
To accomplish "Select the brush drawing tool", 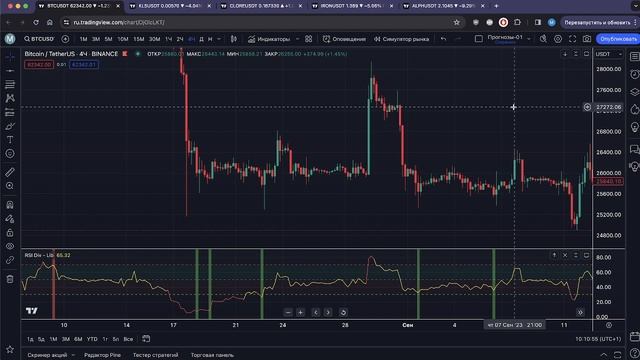I will tap(10, 126).
